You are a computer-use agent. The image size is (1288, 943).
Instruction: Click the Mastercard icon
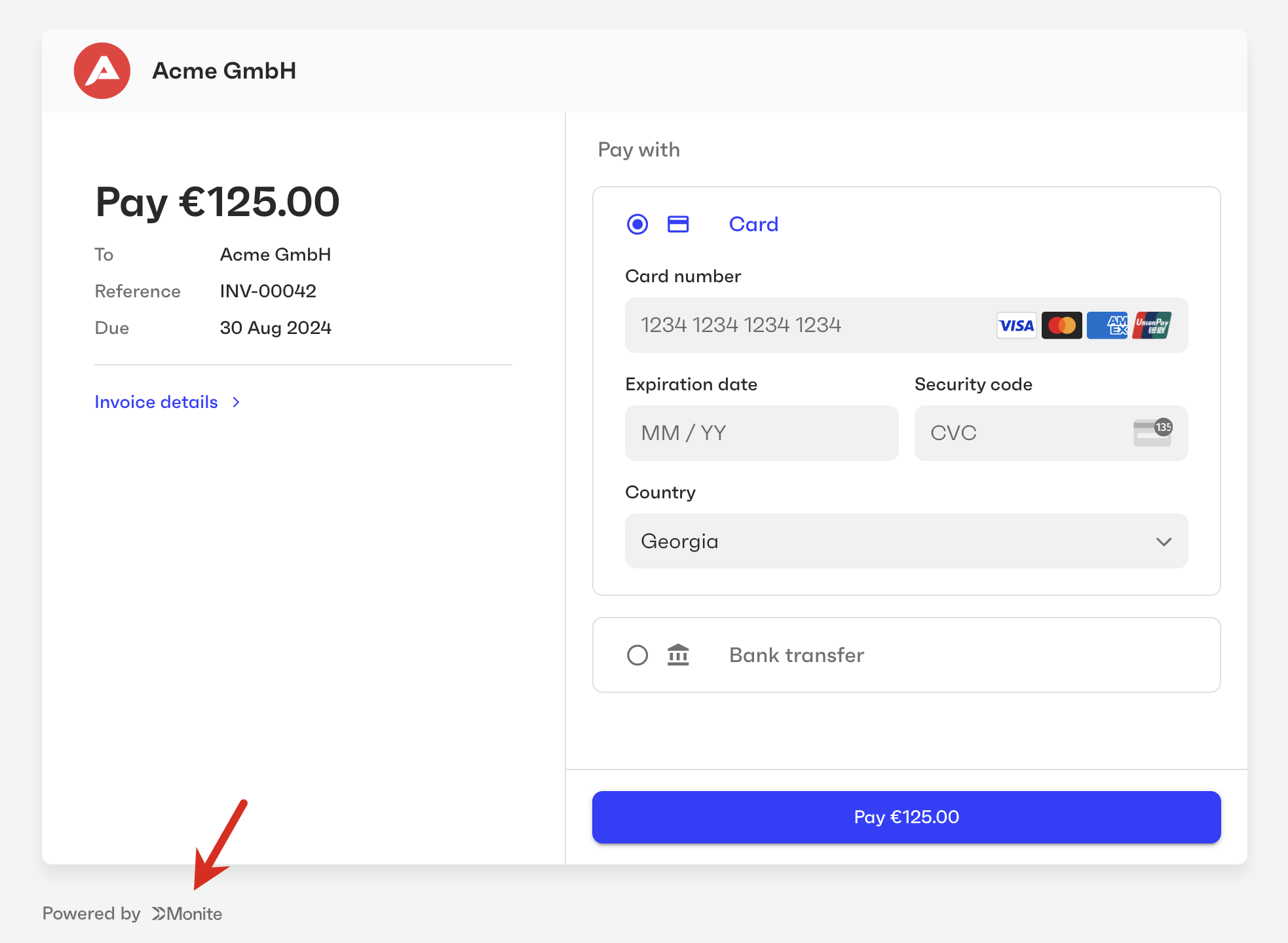coord(1061,325)
